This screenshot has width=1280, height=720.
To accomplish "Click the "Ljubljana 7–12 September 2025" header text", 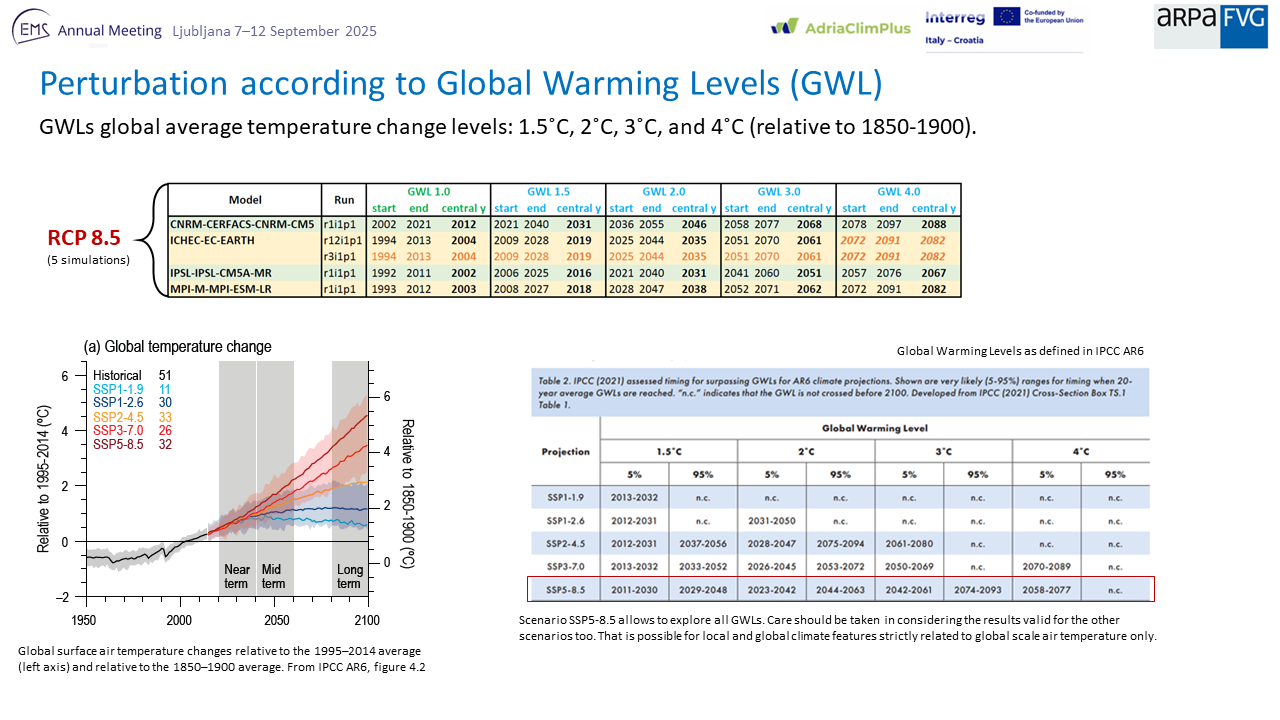I will pos(273,31).
